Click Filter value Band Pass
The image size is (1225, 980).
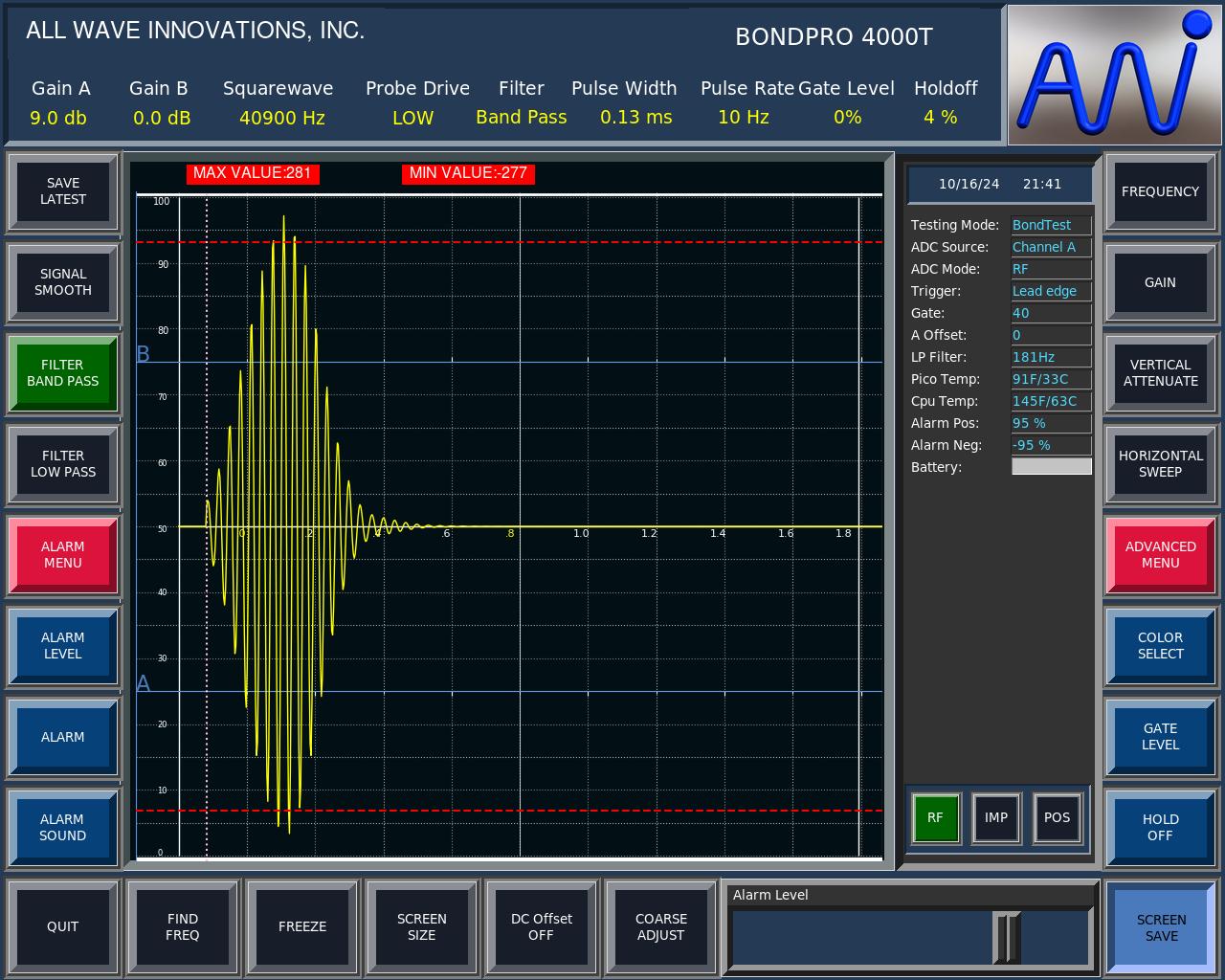pos(522,117)
